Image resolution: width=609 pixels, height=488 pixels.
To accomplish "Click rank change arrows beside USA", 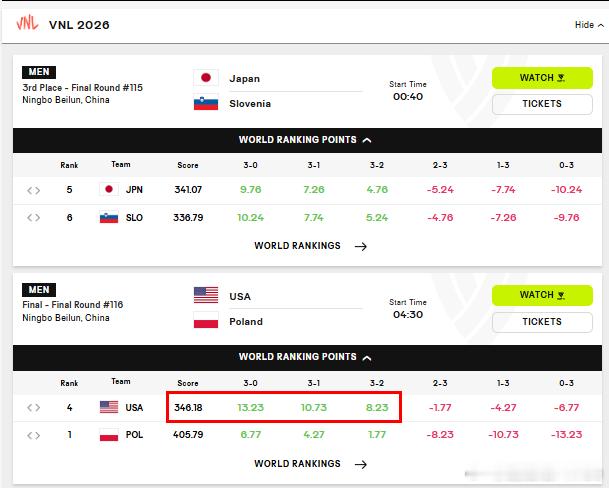I will click(33, 408).
